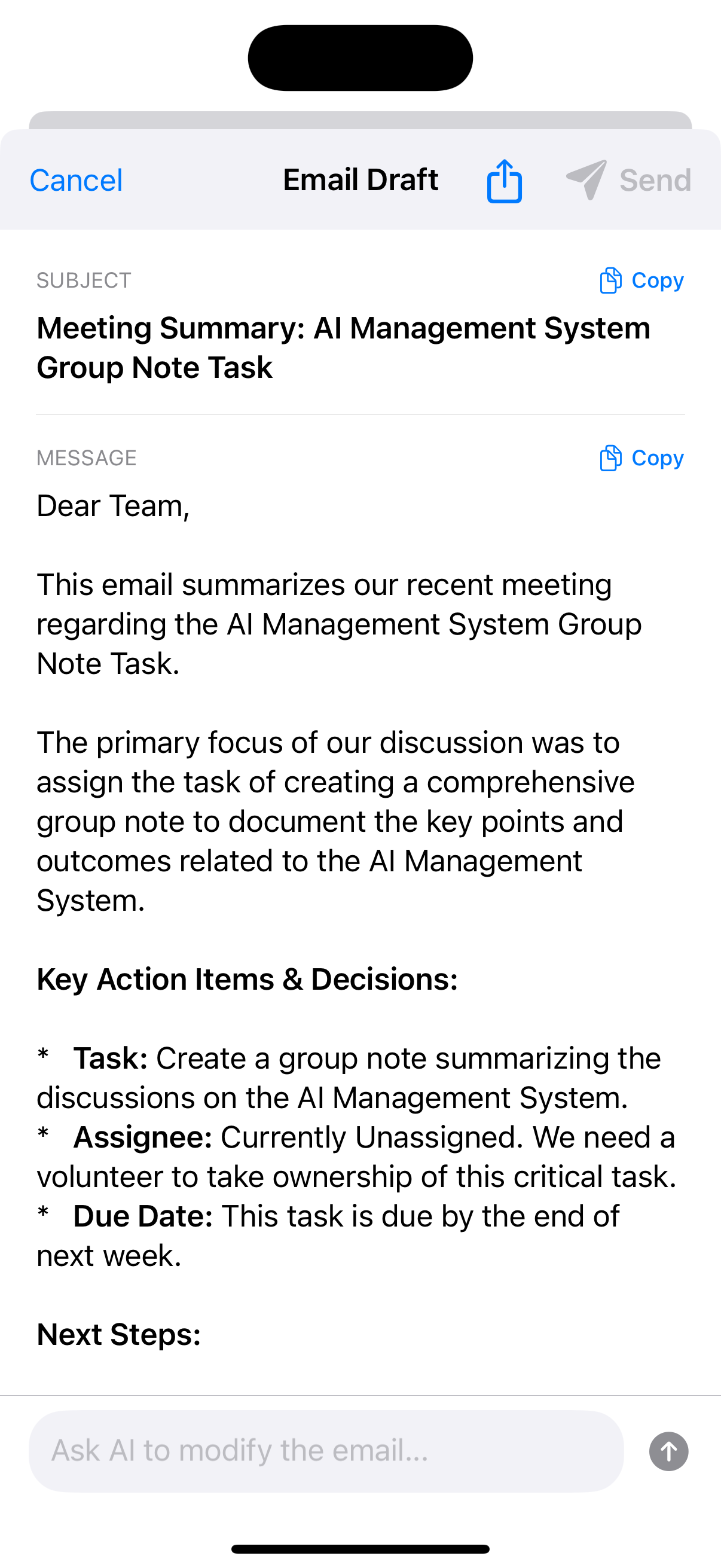Select Copy for the message body

click(658, 457)
